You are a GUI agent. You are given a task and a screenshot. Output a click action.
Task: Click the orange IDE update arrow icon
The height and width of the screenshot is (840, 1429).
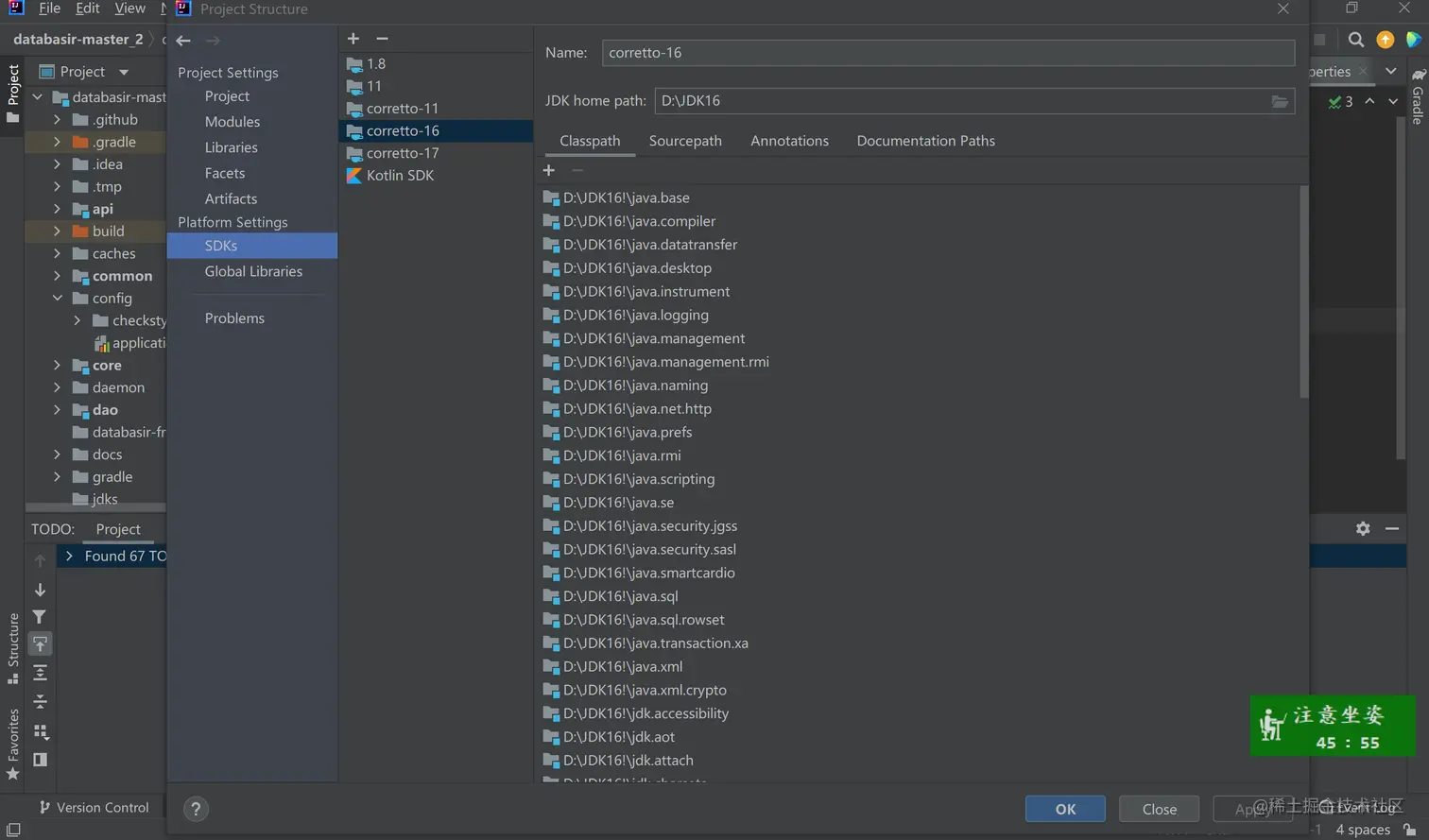click(x=1386, y=40)
